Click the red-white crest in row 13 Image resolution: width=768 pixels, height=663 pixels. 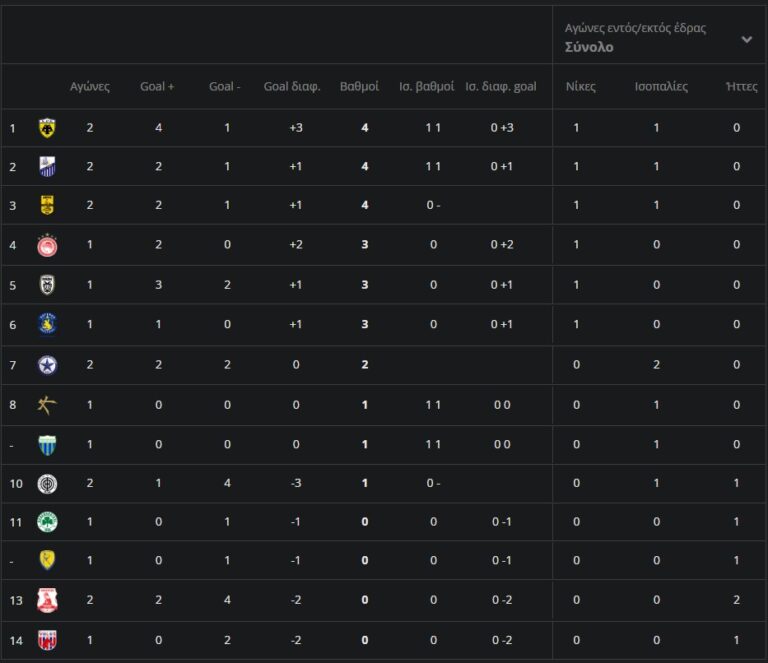pos(47,600)
